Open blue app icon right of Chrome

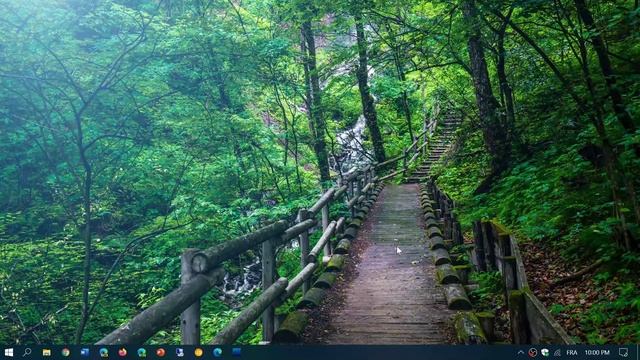(x=84, y=352)
